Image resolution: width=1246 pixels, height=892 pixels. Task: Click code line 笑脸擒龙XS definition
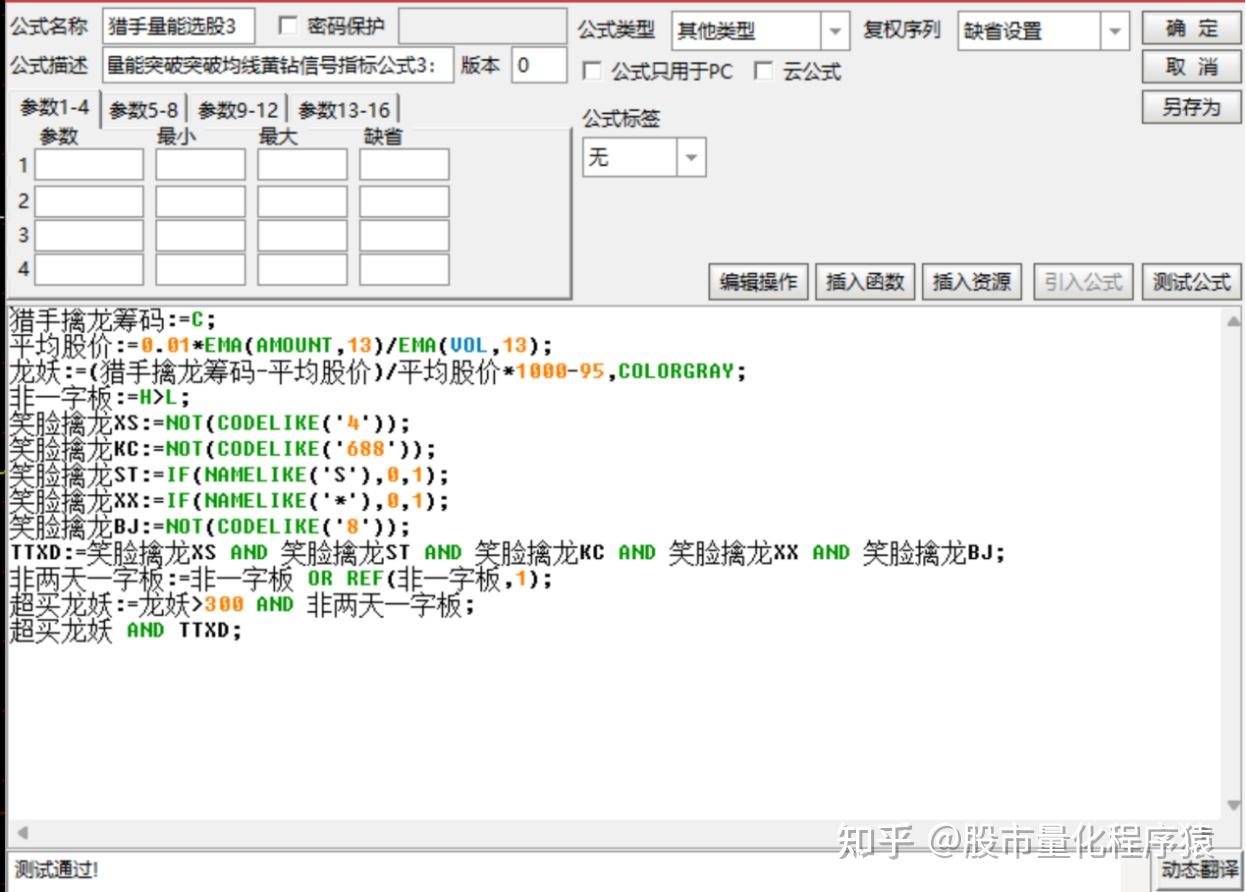pos(210,424)
